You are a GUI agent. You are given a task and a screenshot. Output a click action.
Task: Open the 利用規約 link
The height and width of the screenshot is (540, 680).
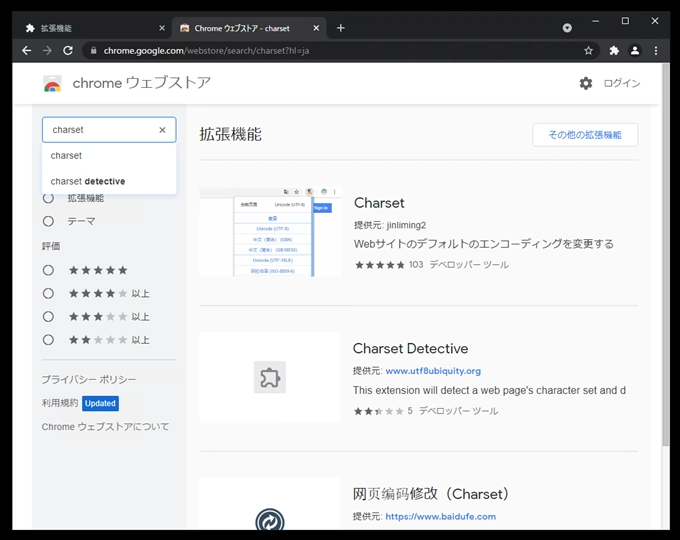click(x=60, y=403)
